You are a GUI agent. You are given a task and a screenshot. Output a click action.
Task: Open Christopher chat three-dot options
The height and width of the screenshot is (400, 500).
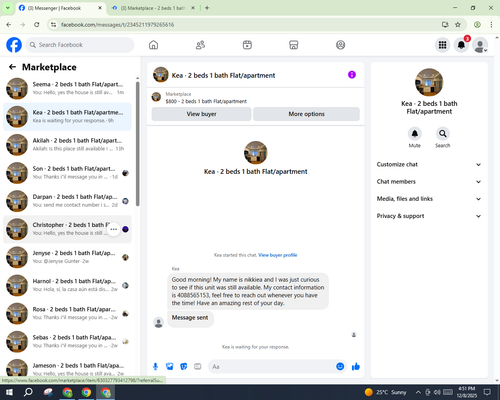(x=114, y=229)
